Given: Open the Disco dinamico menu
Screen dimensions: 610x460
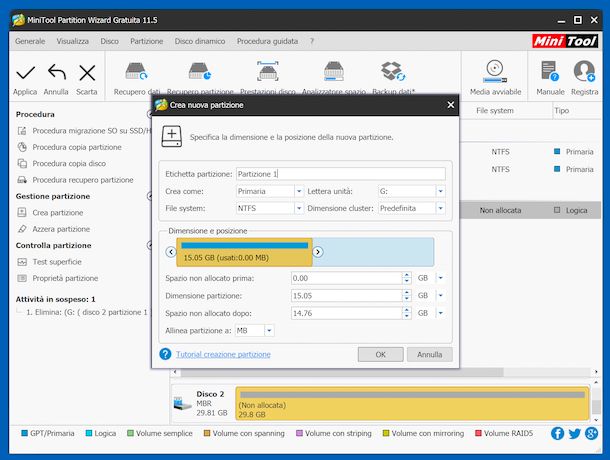Looking at the screenshot, I should pos(200,41).
